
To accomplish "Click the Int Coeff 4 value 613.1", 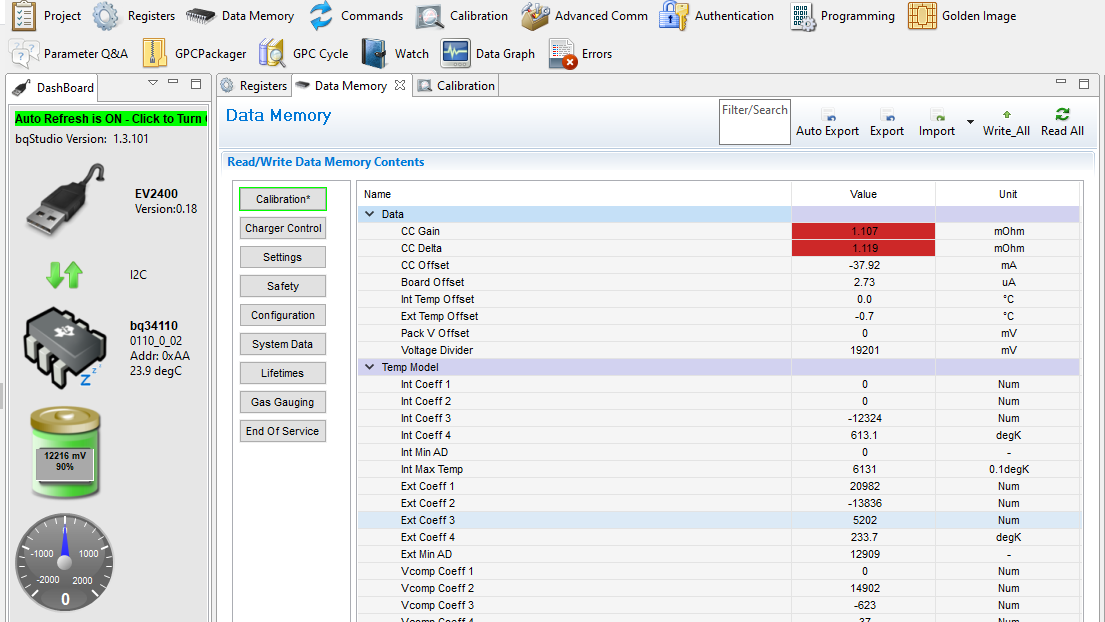I will [863, 435].
